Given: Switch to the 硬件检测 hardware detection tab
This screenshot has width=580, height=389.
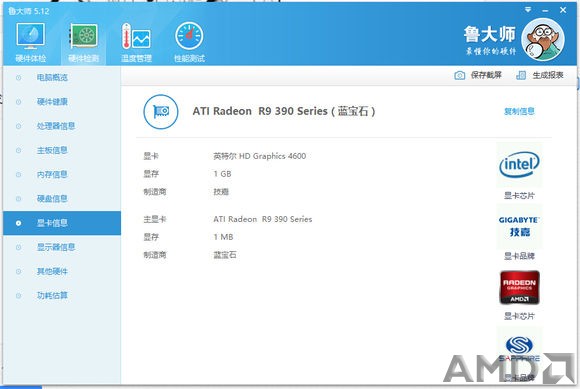Looking at the screenshot, I should click(84, 42).
